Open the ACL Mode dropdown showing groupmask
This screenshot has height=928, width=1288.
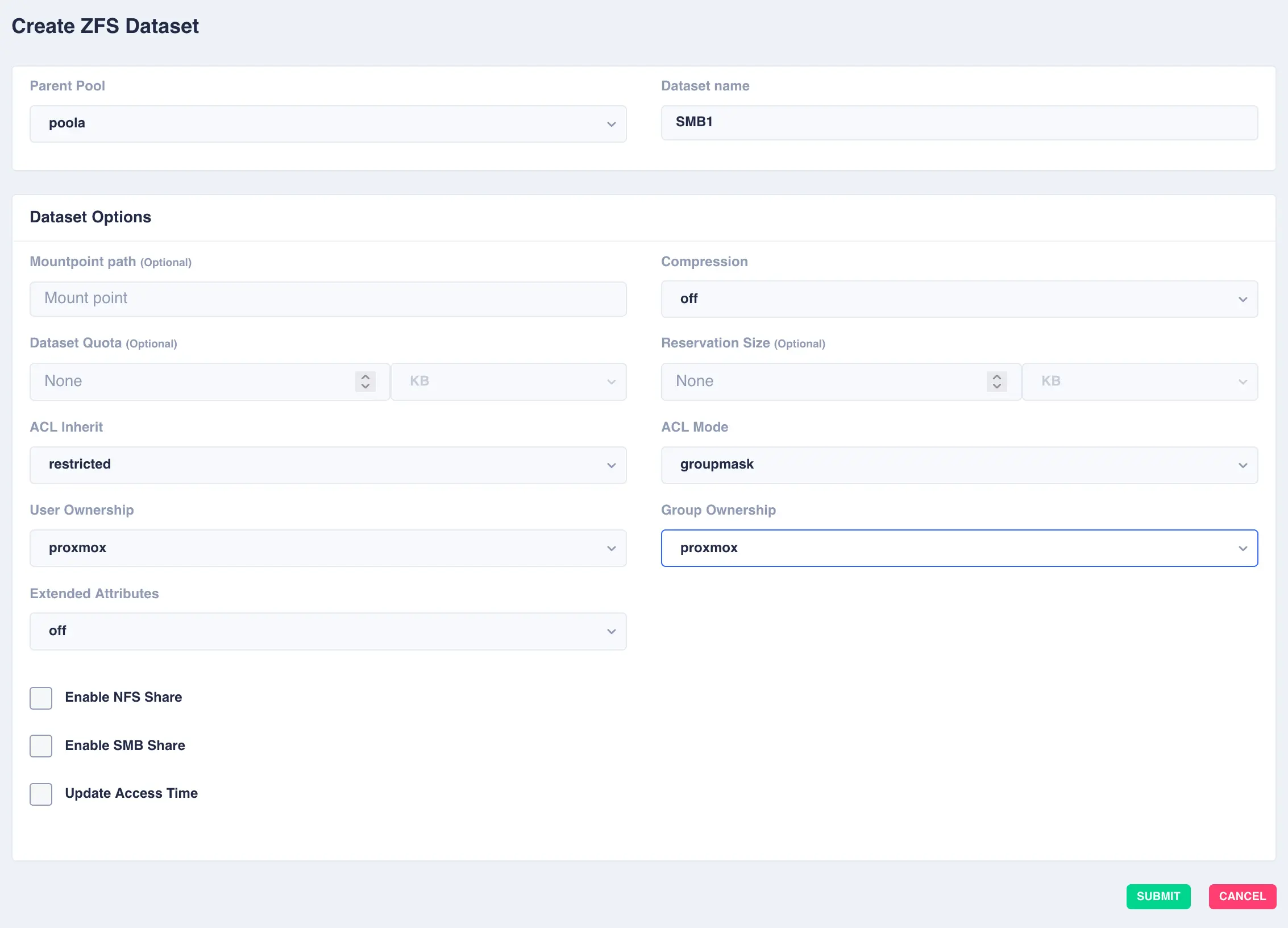[959, 465]
